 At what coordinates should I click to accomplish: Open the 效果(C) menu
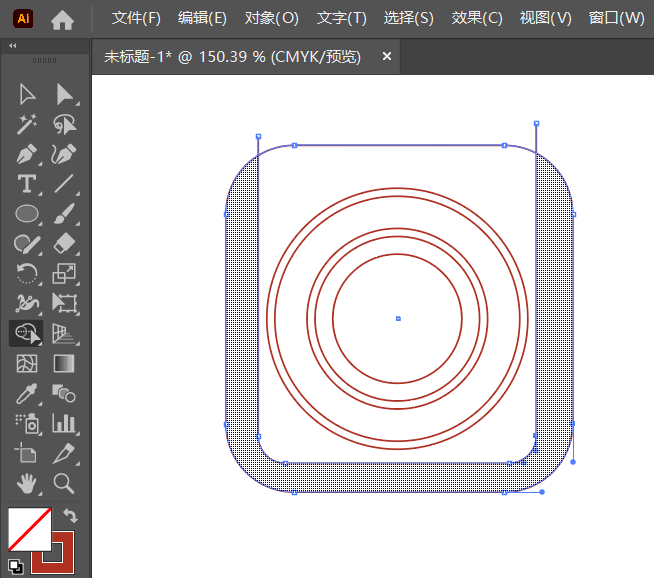coord(477,18)
